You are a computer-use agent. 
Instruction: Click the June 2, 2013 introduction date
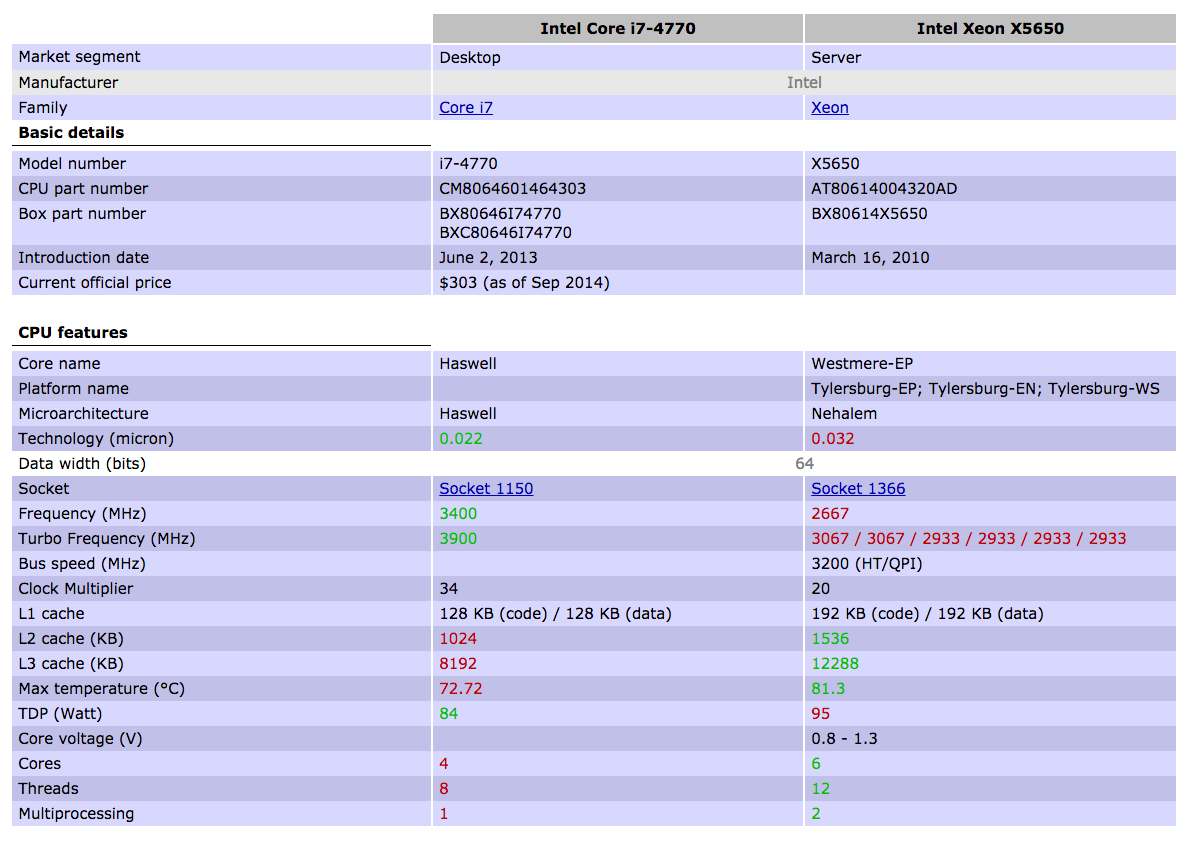point(488,258)
